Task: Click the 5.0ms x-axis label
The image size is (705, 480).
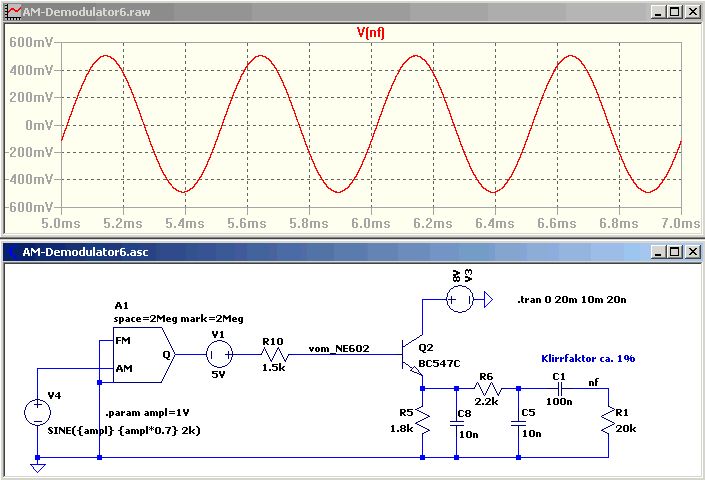Action: pos(61,223)
